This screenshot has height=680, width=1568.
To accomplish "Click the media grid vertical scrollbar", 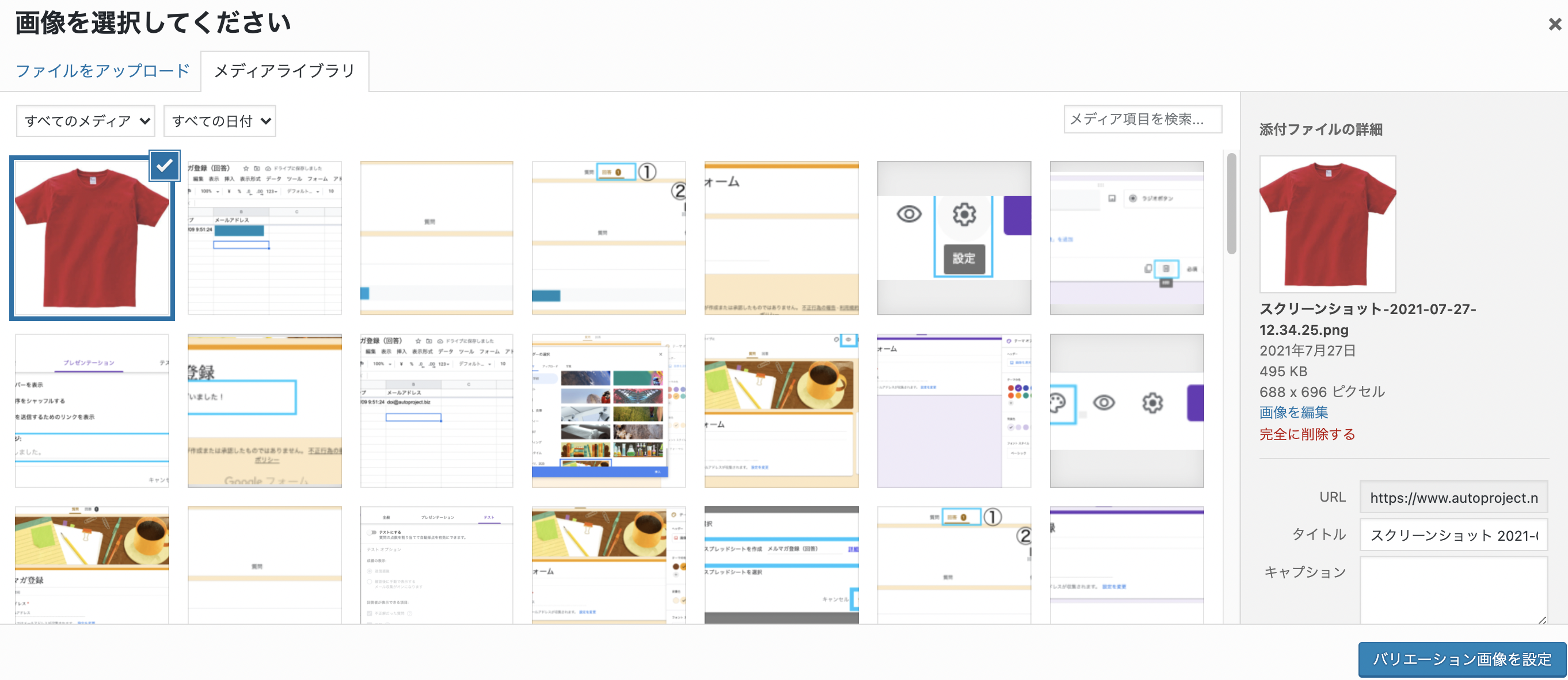I will (1231, 204).
